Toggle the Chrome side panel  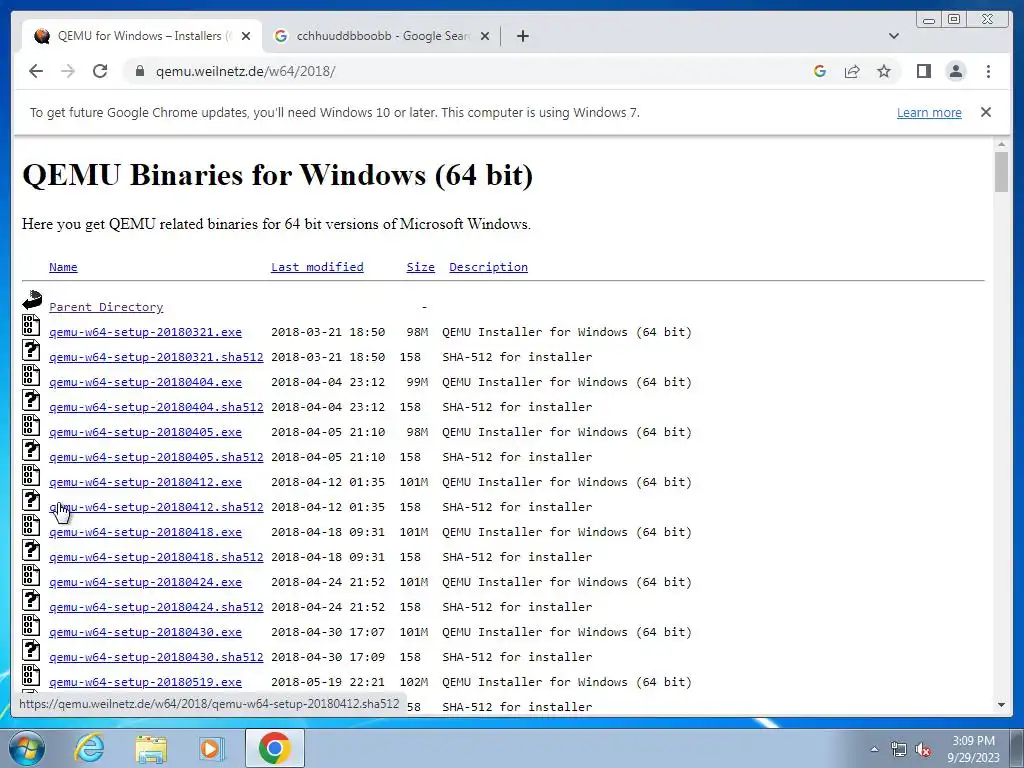point(923,71)
